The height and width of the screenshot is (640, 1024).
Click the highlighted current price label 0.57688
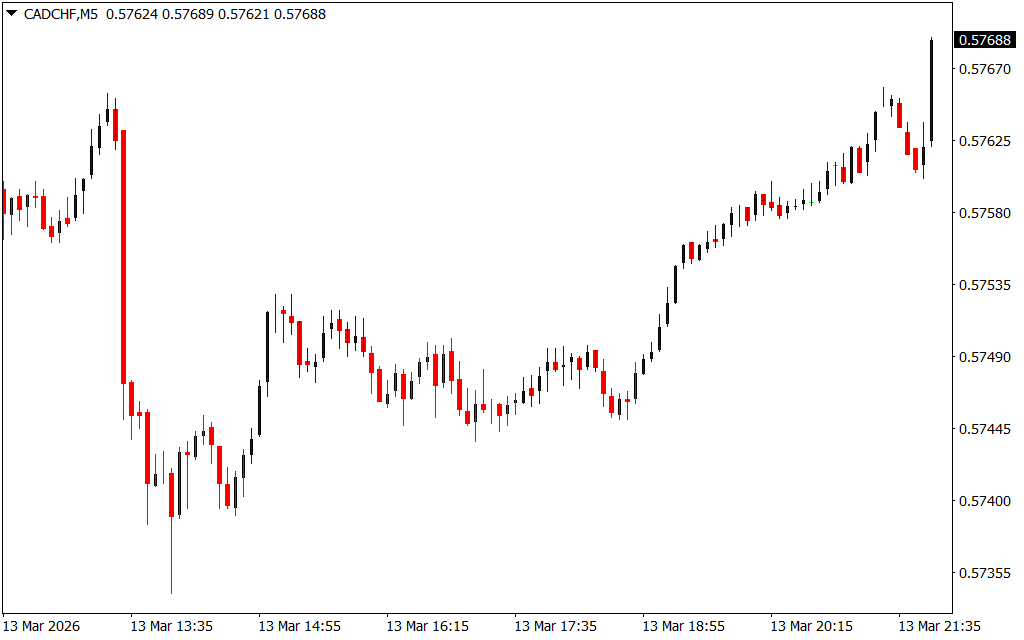click(984, 40)
